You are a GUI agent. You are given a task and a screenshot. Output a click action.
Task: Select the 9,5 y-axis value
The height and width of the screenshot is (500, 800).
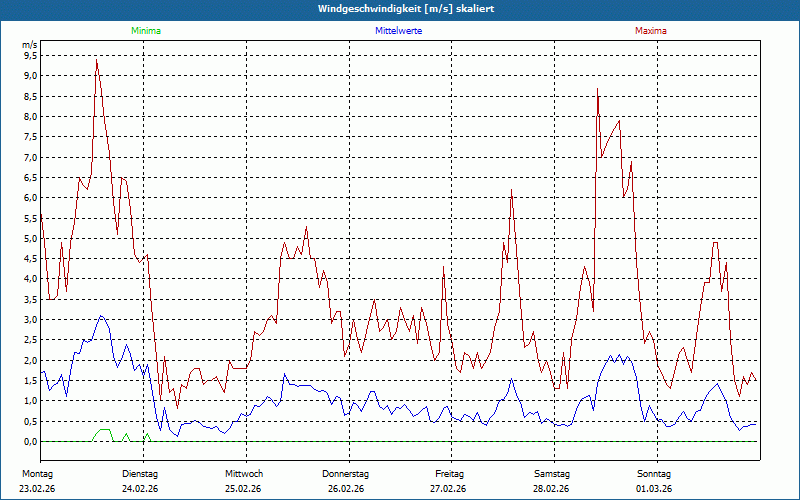[31, 56]
